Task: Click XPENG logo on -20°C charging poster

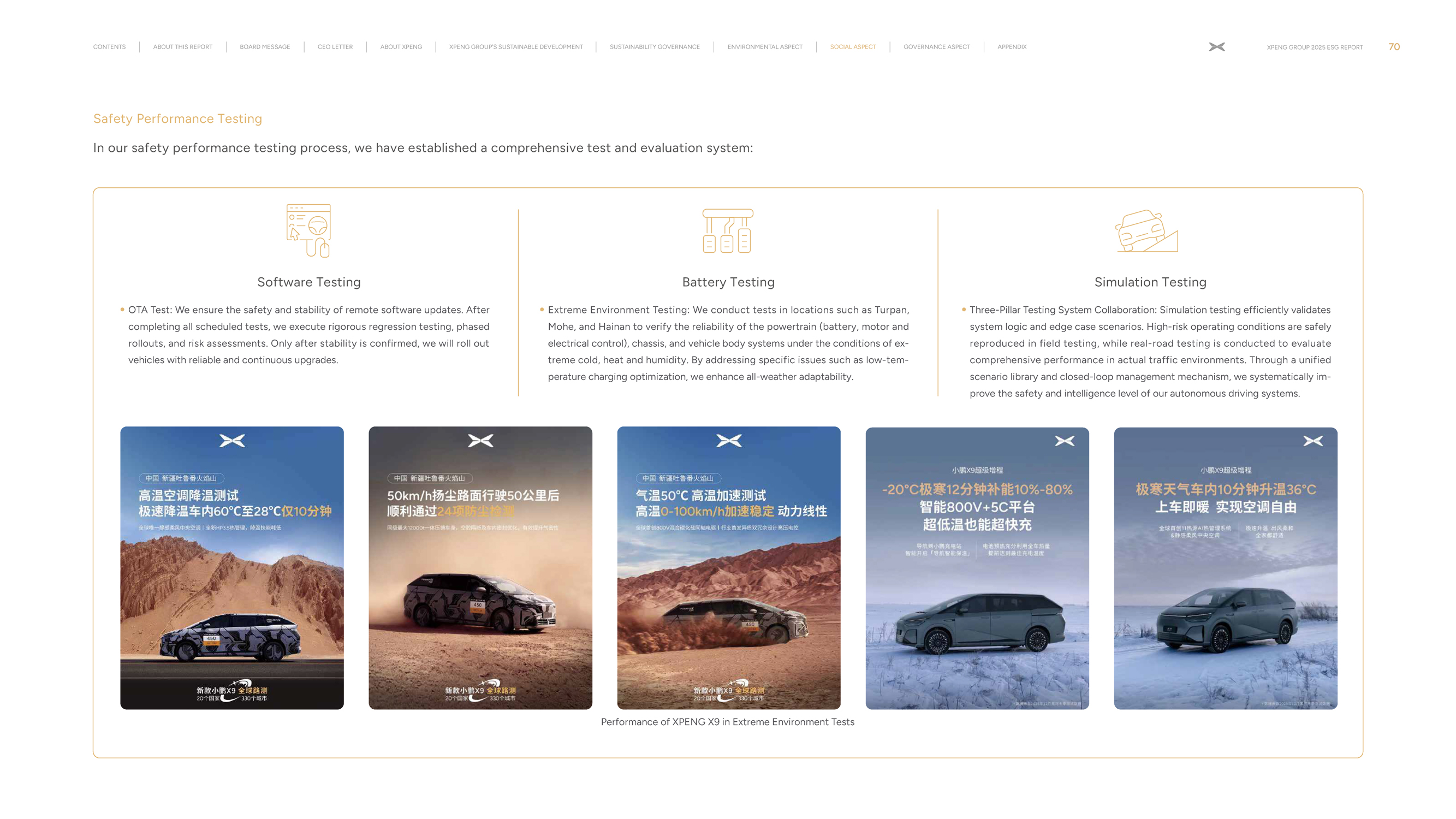Action: 1065,441
